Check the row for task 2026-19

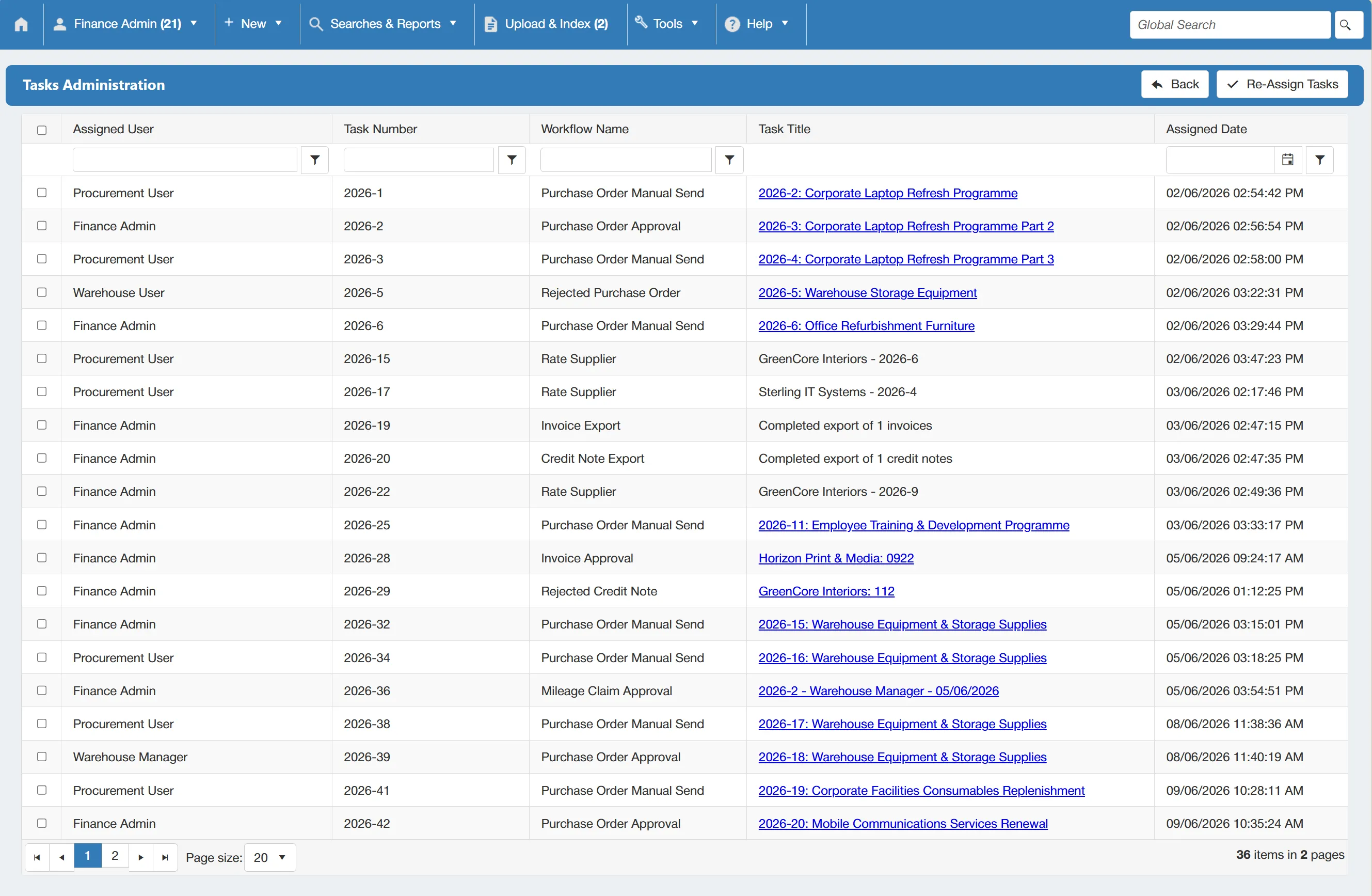tap(41, 425)
